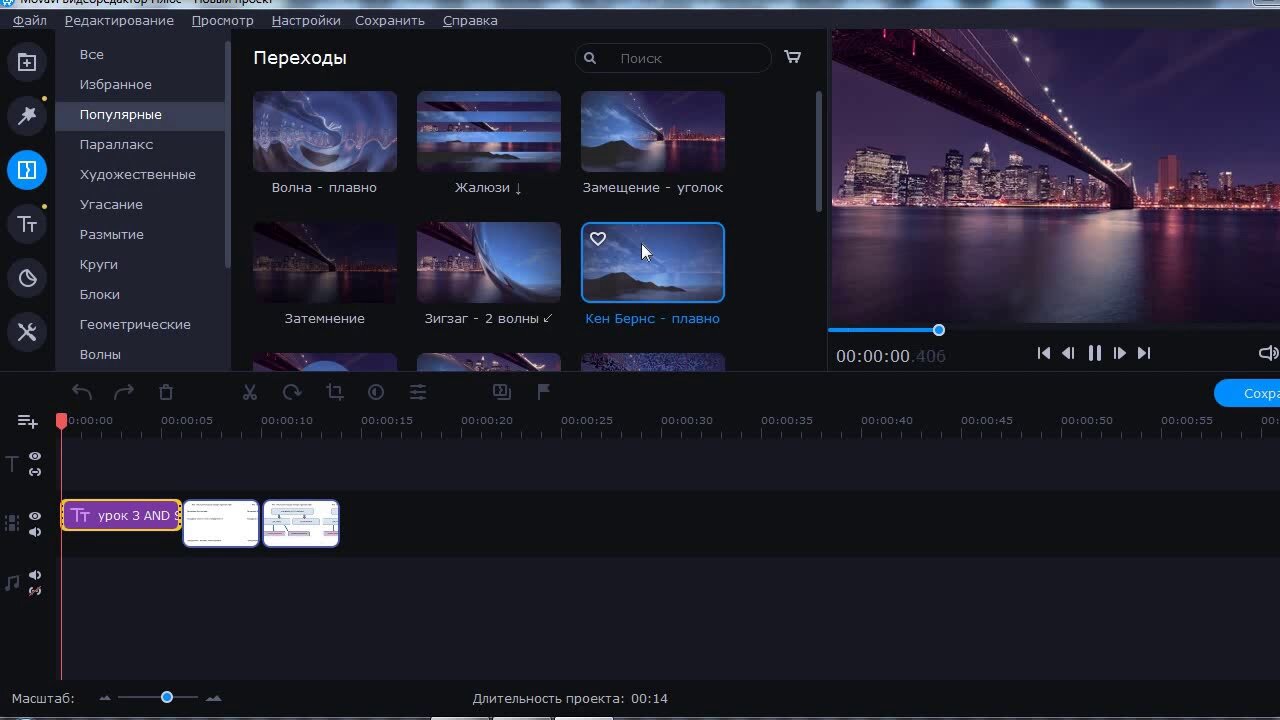Add a new track to timeline
The image size is (1280, 720).
pos(28,421)
